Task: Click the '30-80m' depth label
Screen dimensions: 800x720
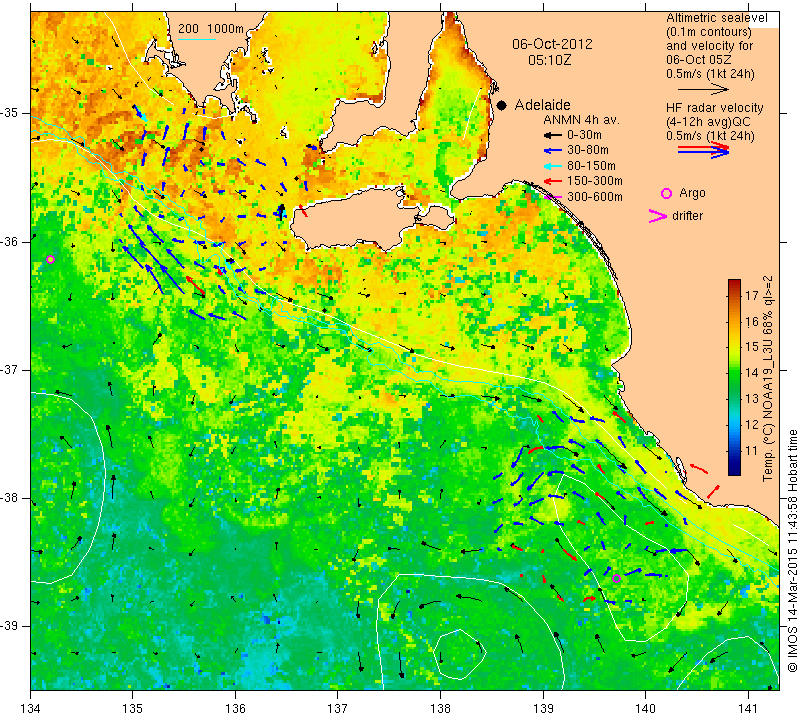Action: click(x=588, y=151)
